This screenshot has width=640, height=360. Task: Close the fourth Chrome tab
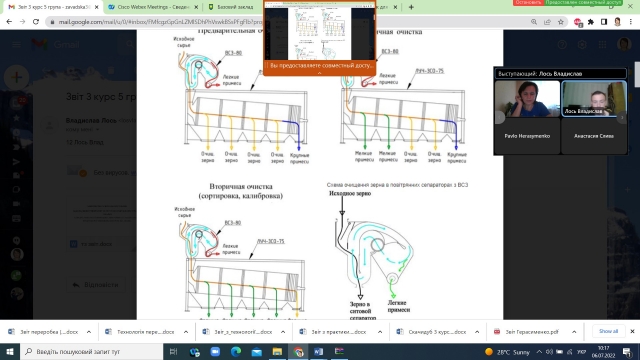(x=395, y=7)
